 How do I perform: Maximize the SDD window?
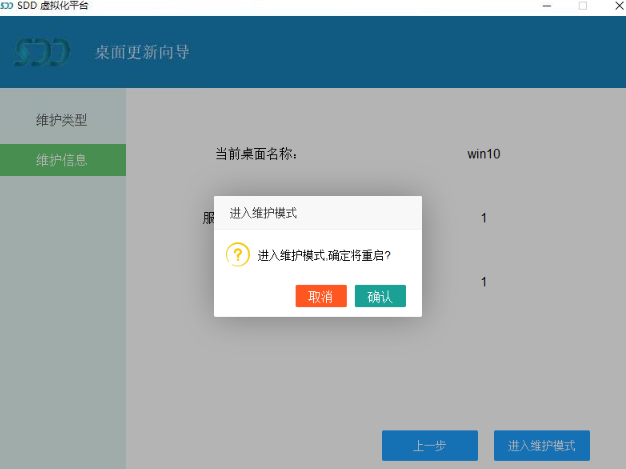(x=583, y=6)
